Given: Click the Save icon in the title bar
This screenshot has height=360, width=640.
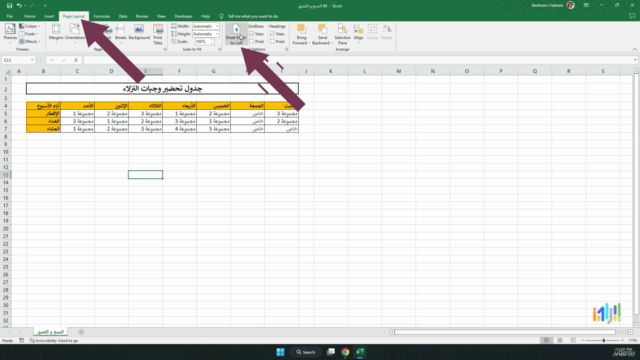Looking at the screenshot, I should (9, 6).
